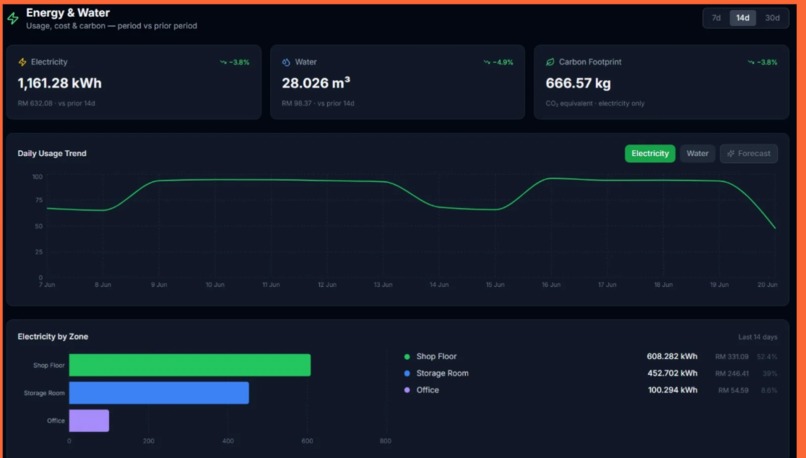
Task: Click the Shop Floor legend label
Action: tap(436, 357)
